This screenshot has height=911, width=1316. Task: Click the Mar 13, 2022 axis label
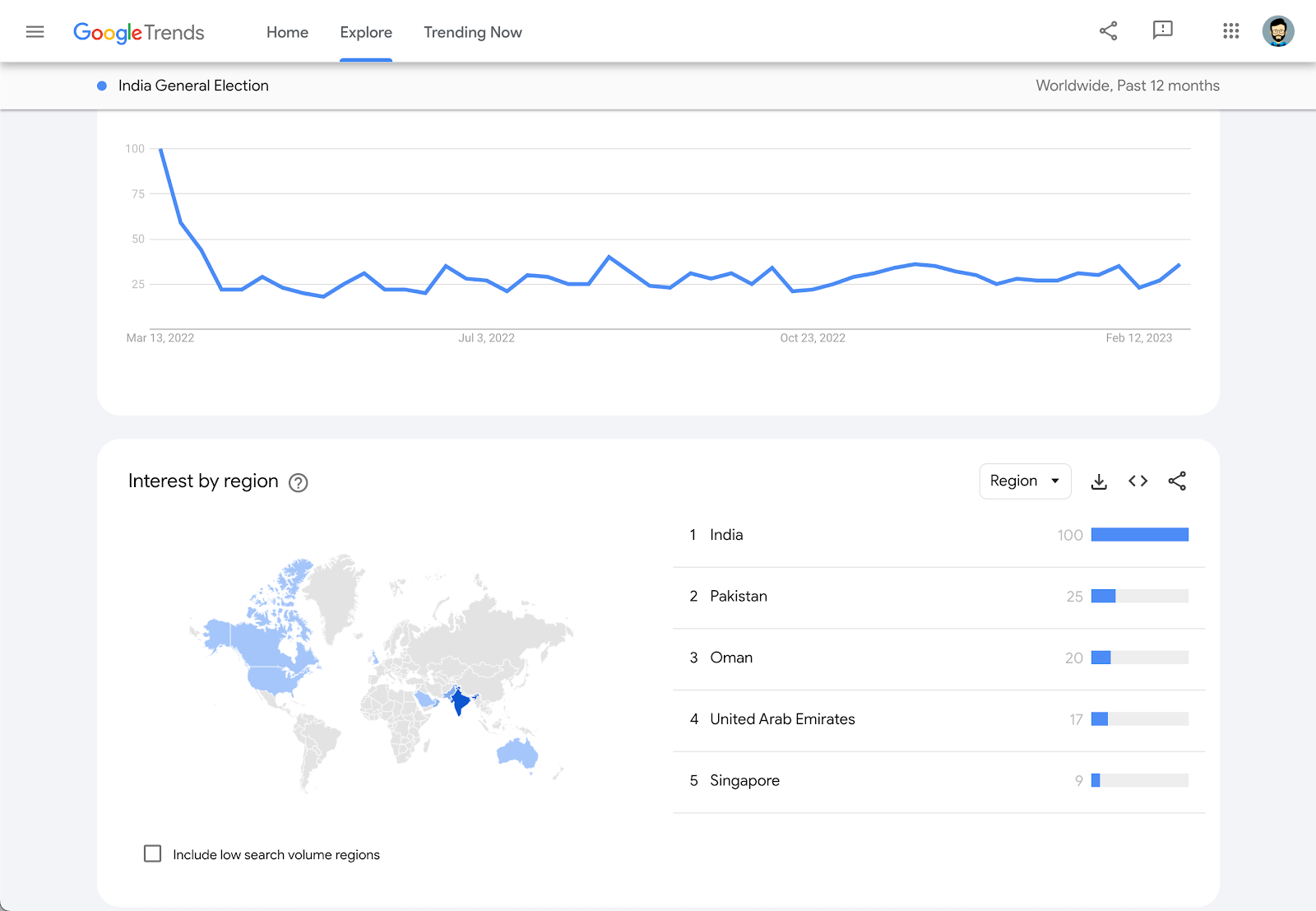pos(160,337)
